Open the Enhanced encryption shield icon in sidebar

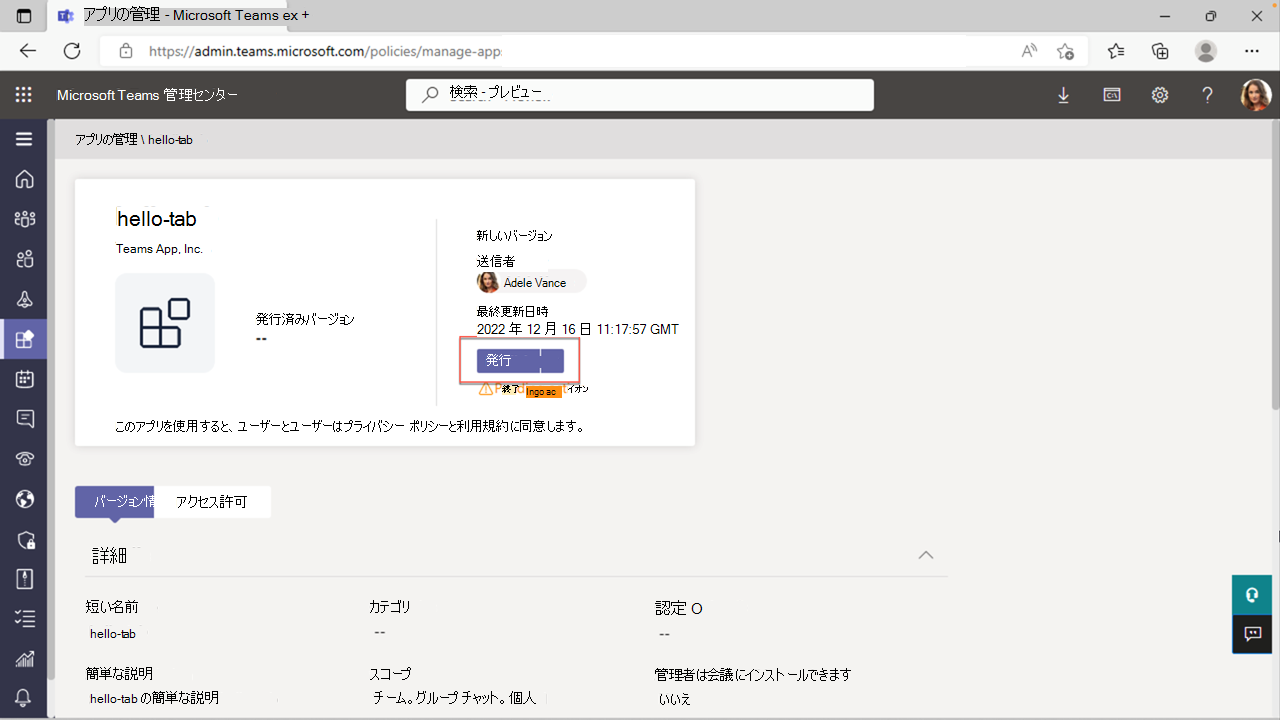[x=25, y=539]
